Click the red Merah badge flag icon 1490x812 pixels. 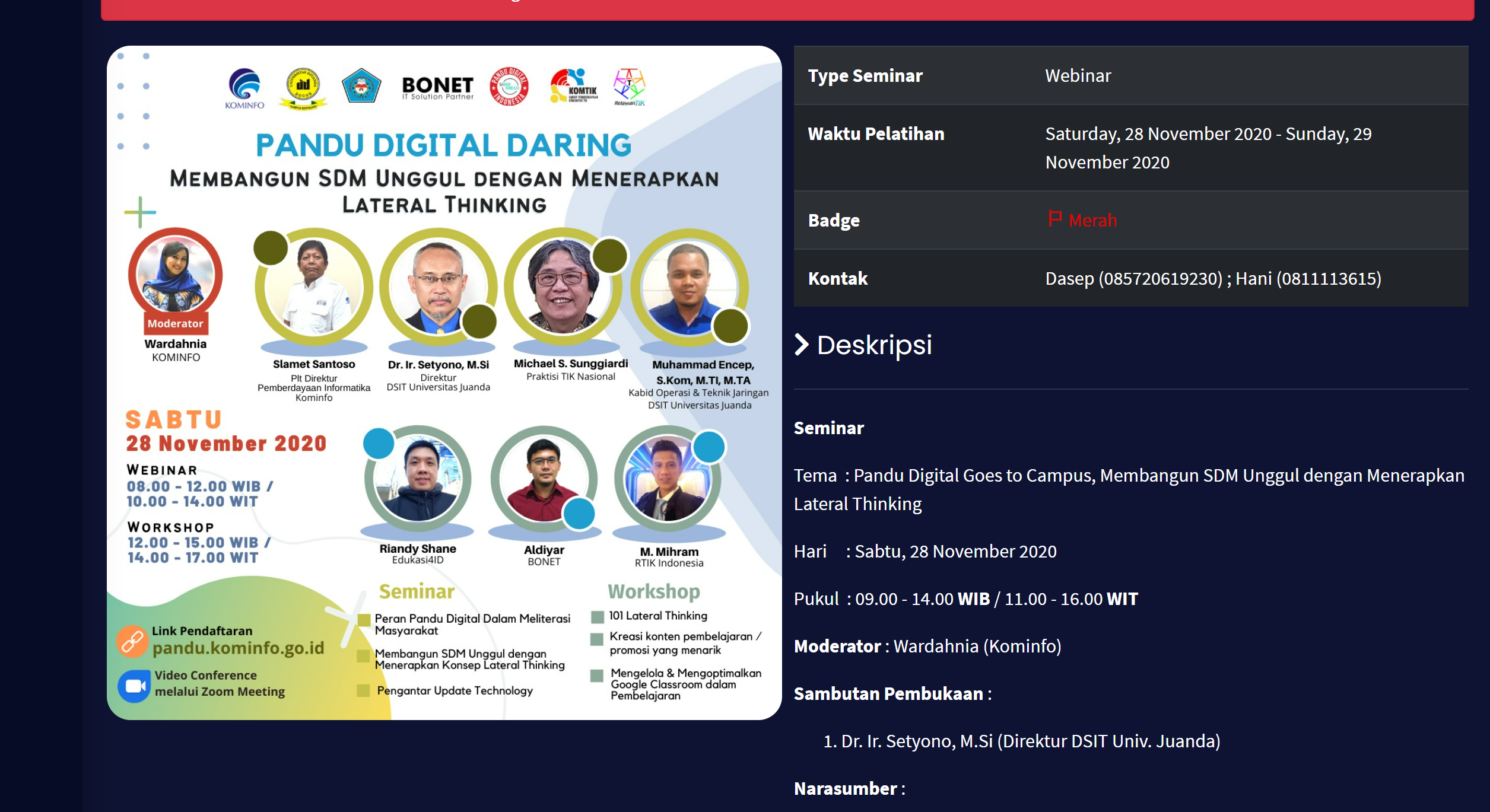1054,219
